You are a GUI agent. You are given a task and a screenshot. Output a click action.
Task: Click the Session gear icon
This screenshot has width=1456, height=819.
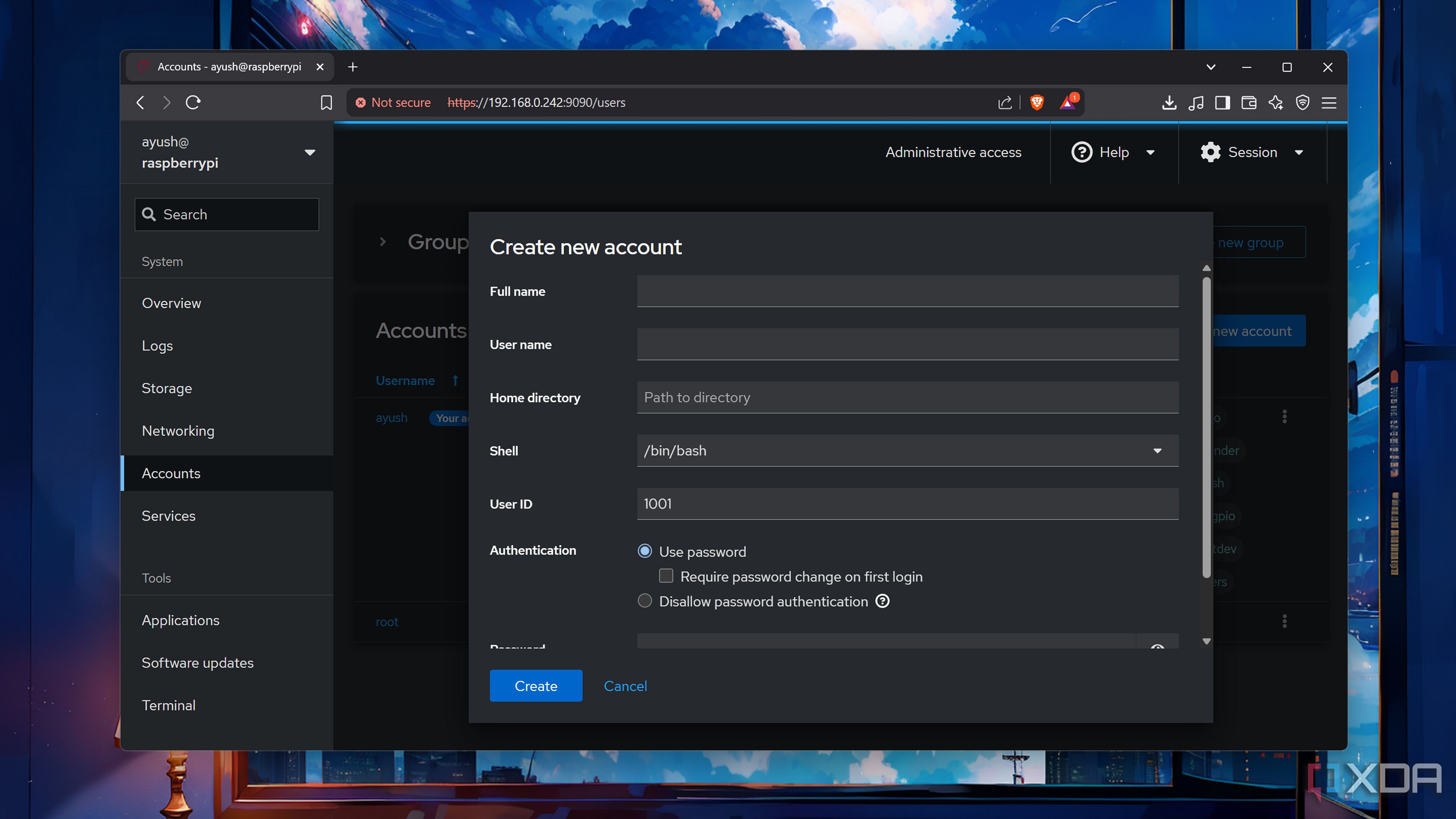(x=1210, y=152)
